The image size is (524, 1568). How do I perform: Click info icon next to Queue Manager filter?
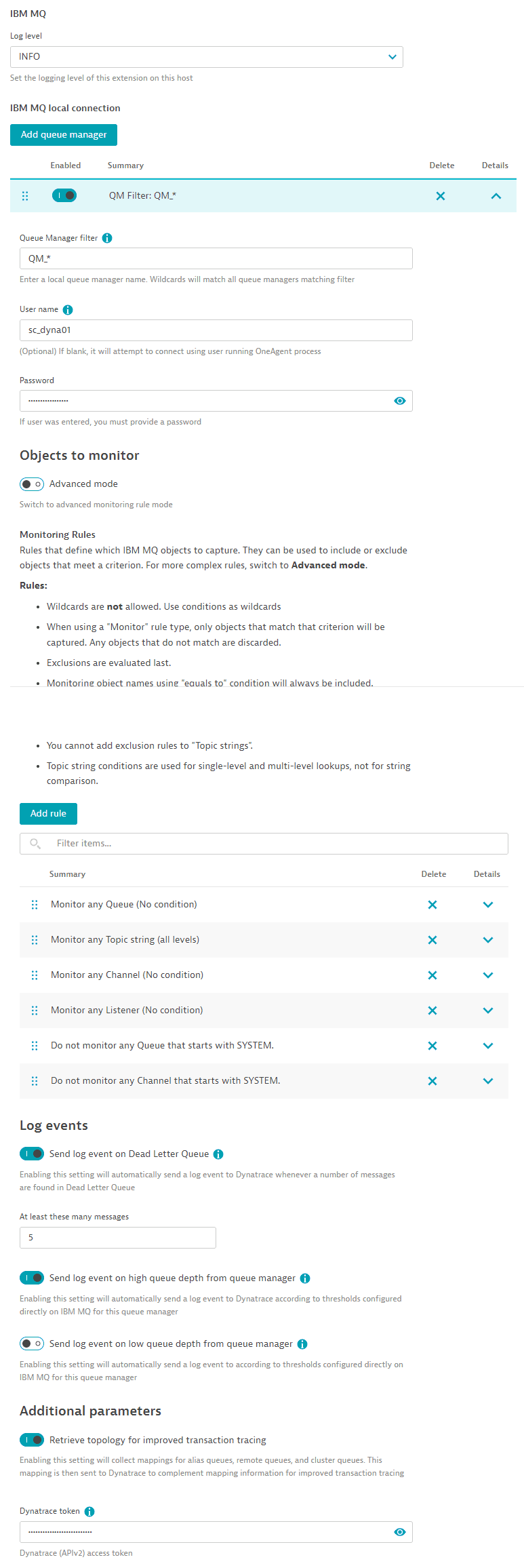pyautogui.click(x=107, y=238)
